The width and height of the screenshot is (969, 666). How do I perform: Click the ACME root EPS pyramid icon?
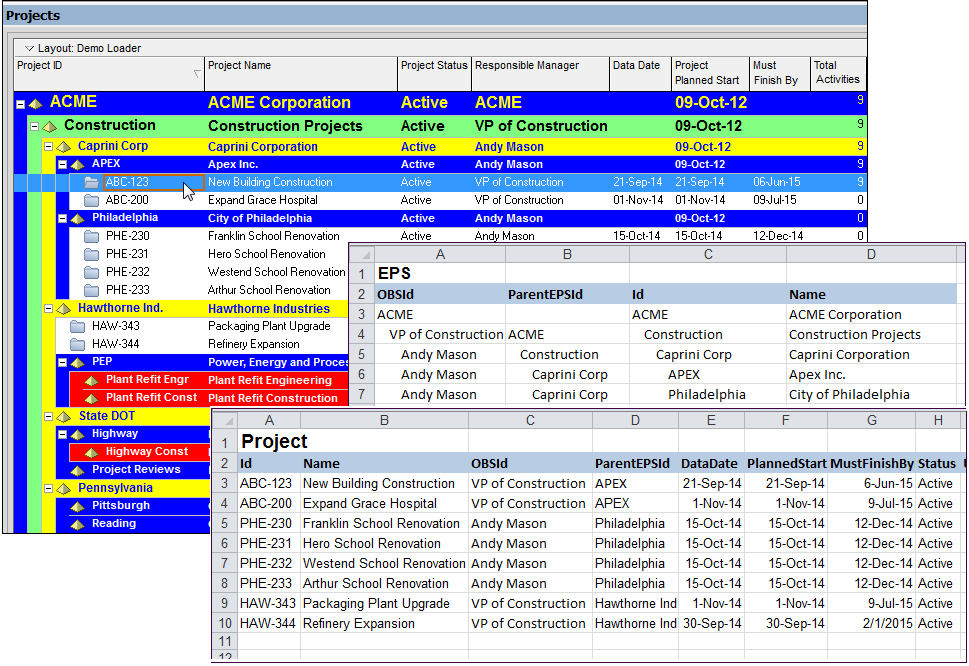36,103
